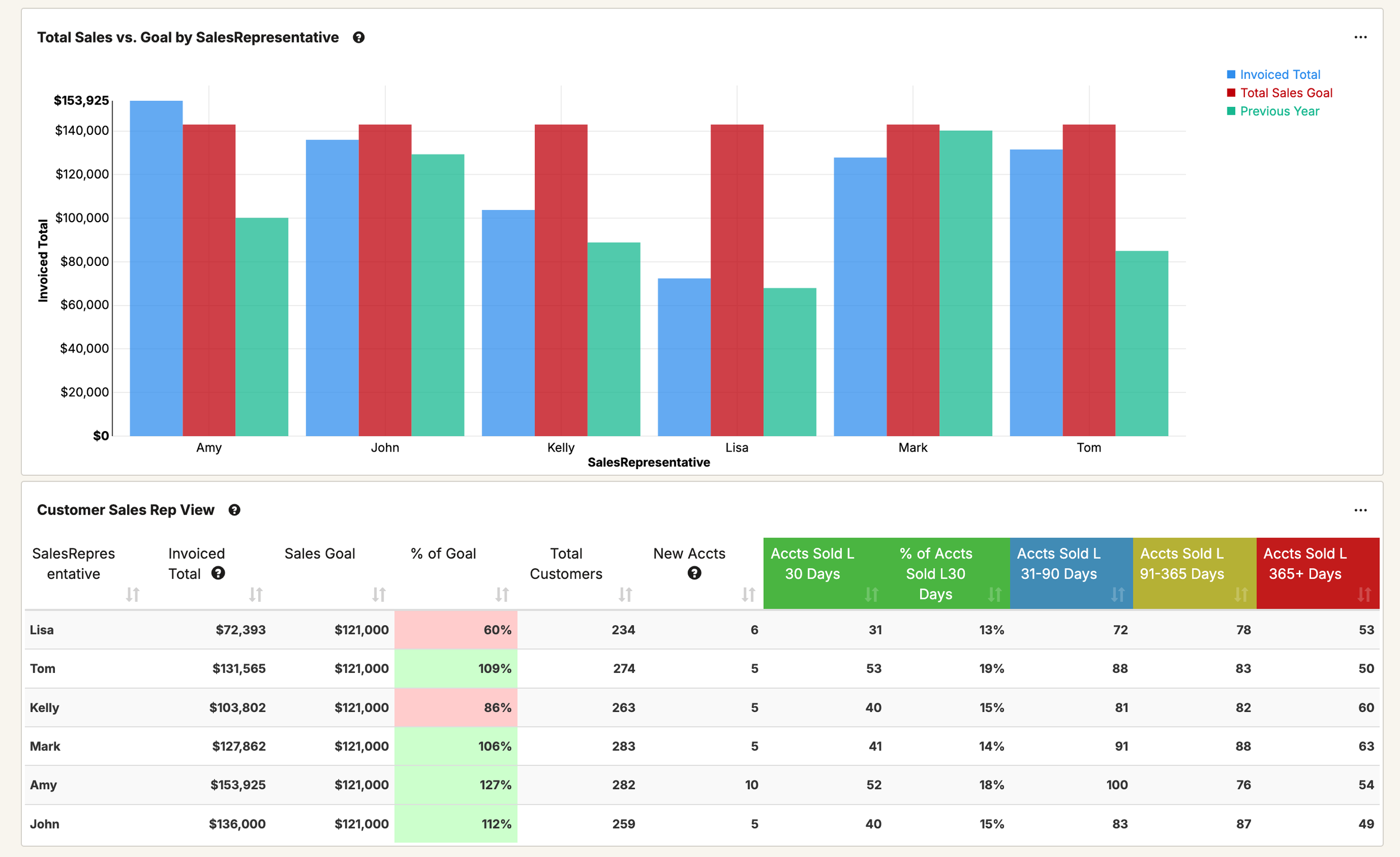
Task: Sort by % of Goal column
Action: tap(502, 594)
